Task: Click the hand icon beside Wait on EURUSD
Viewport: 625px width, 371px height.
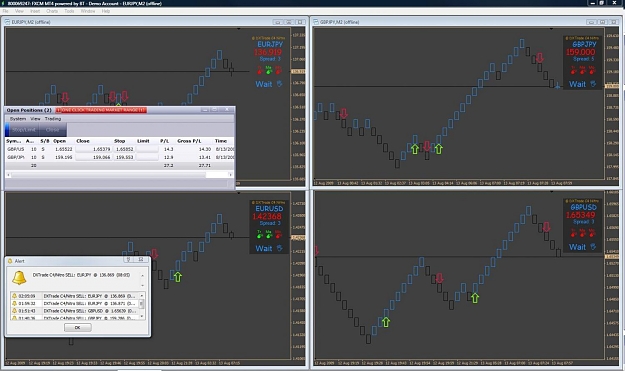Action: pyautogui.click(x=279, y=248)
